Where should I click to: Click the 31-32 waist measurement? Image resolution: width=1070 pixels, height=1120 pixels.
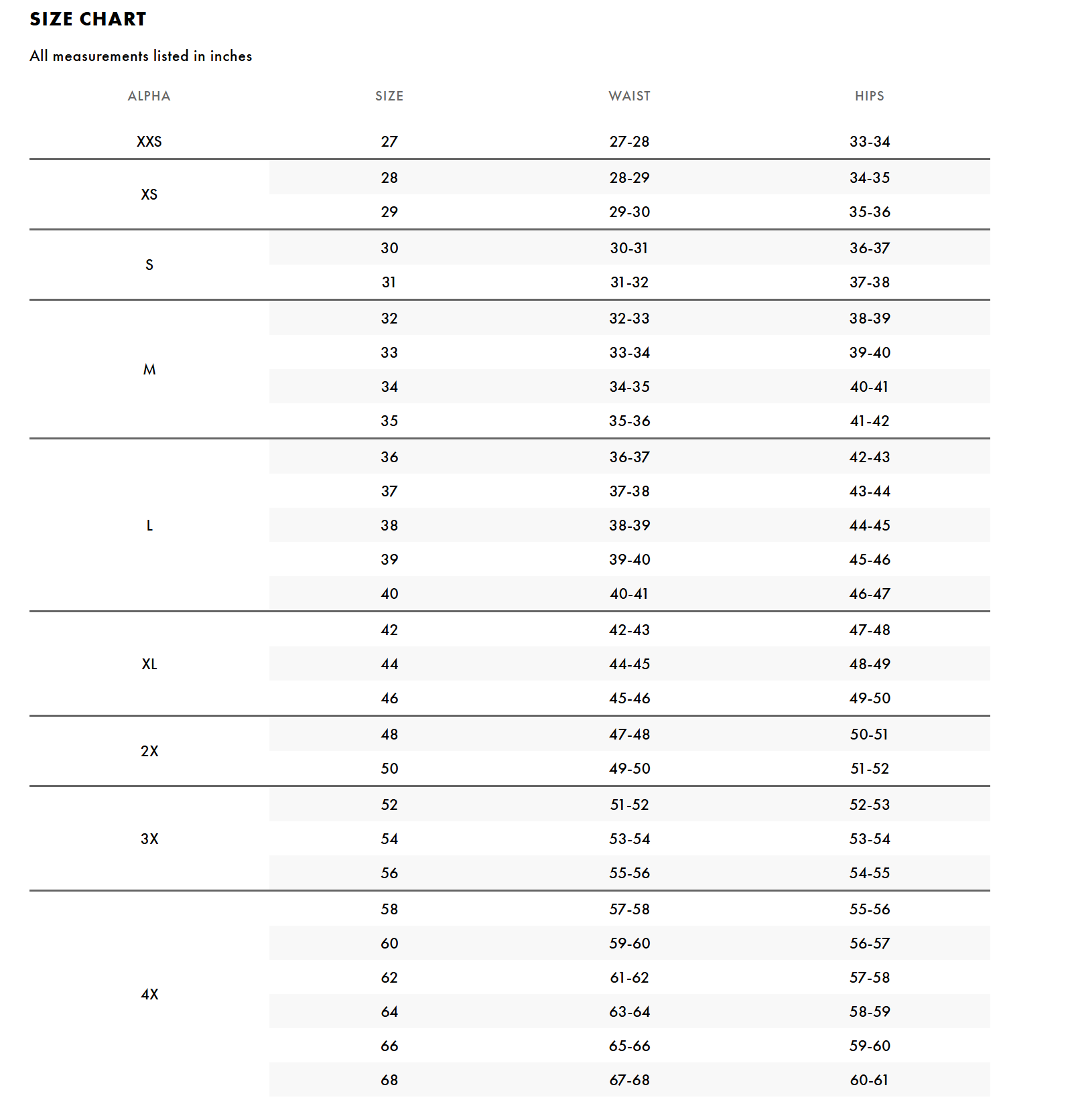[x=629, y=283]
